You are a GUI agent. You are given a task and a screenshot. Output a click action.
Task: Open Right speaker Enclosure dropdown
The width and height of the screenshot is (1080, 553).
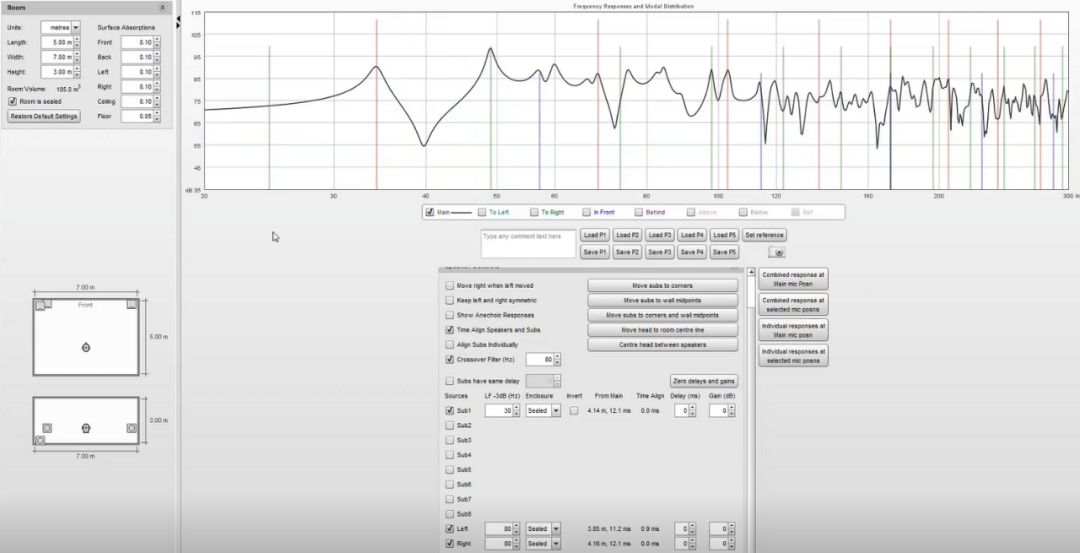(x=555, y=543)
